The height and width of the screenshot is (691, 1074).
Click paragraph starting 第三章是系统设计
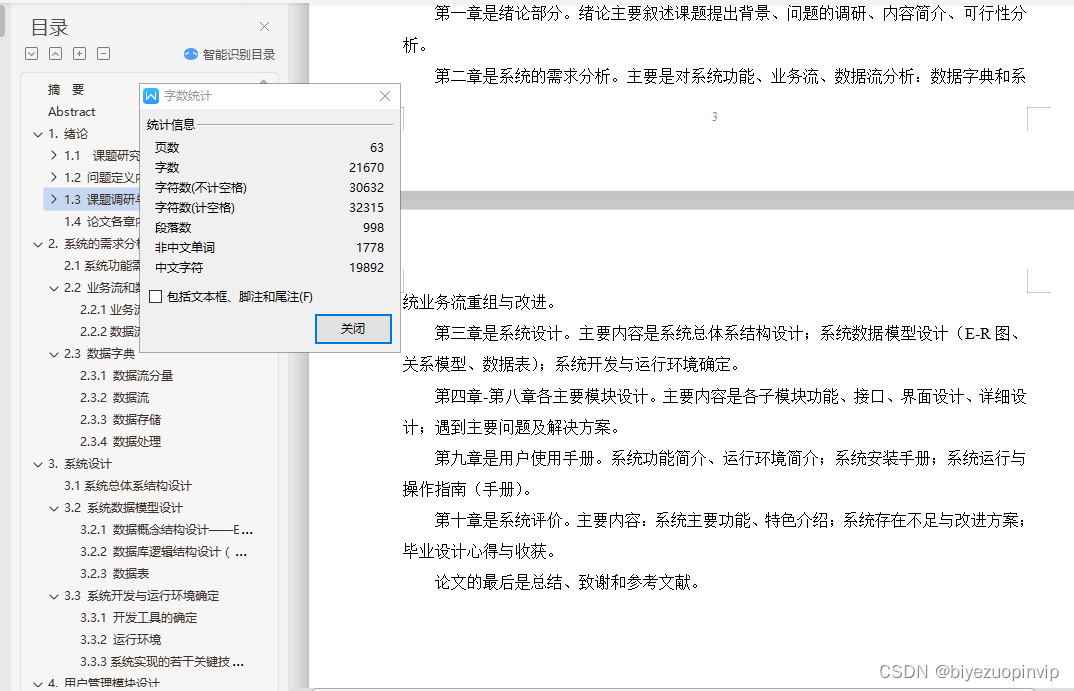[714, 349]
